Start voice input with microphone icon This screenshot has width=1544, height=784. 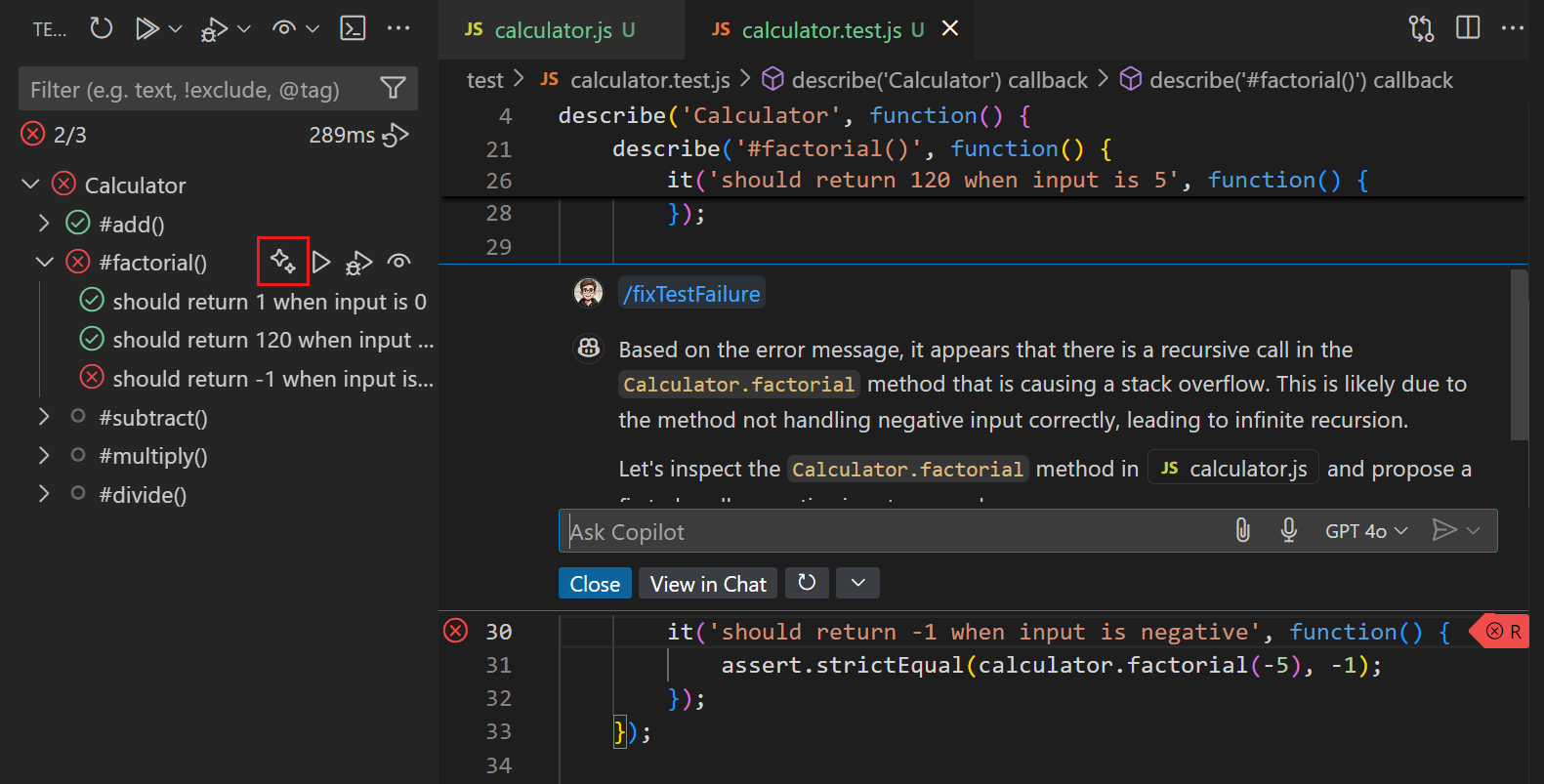(1288, 530)
